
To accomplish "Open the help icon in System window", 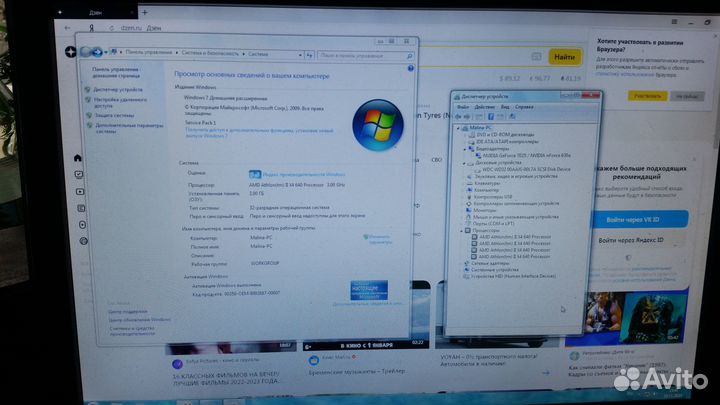I will 411,68.
